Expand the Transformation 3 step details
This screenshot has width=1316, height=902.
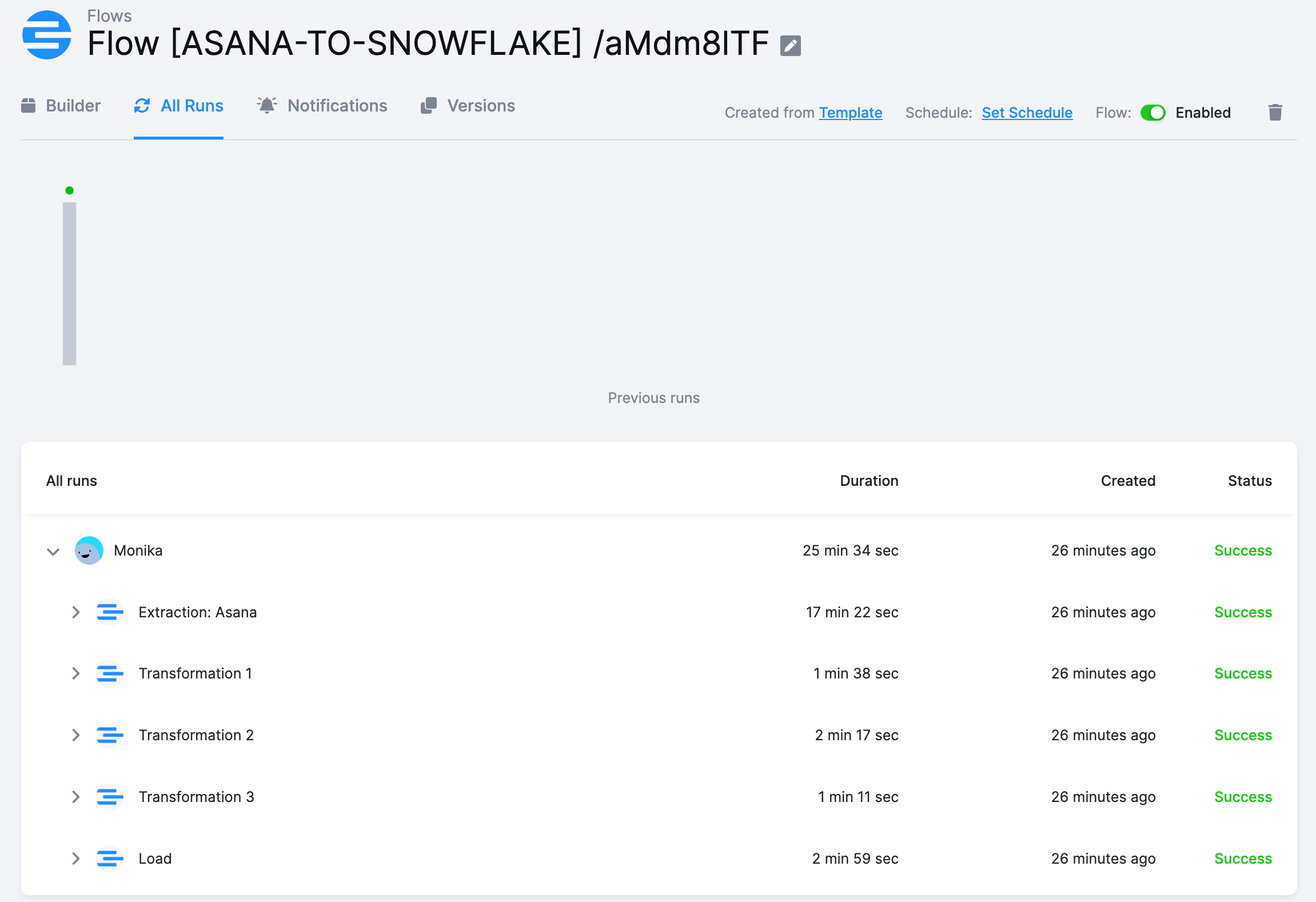(75, 796)
